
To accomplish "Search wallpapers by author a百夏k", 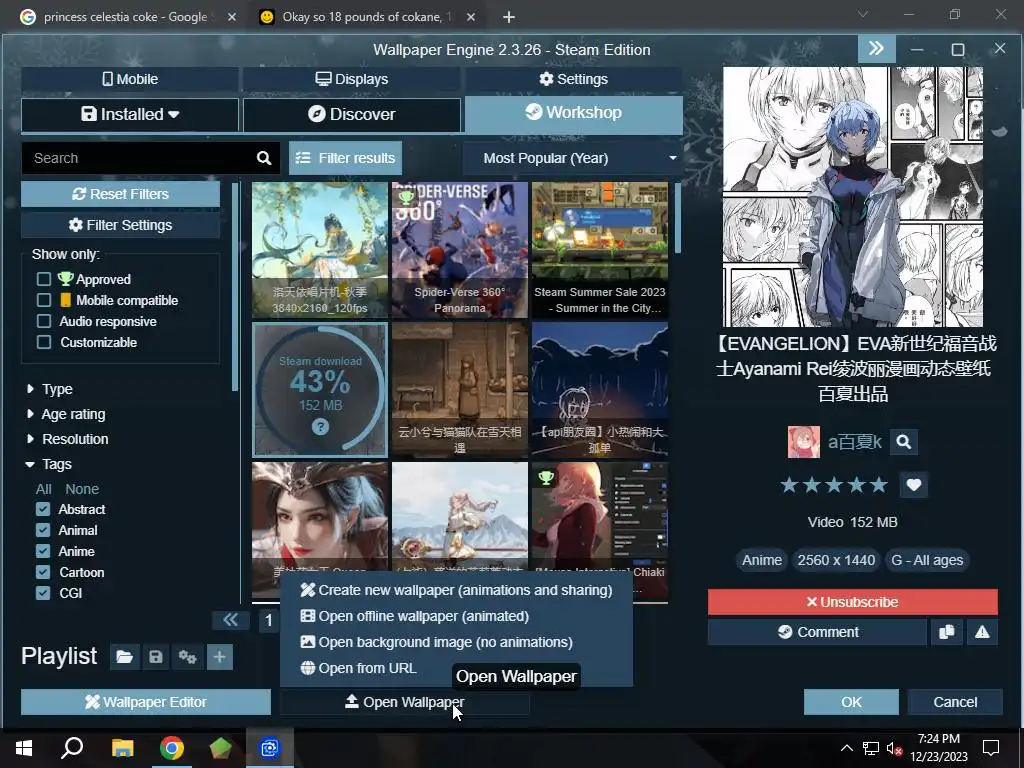I will pos(904,442).
